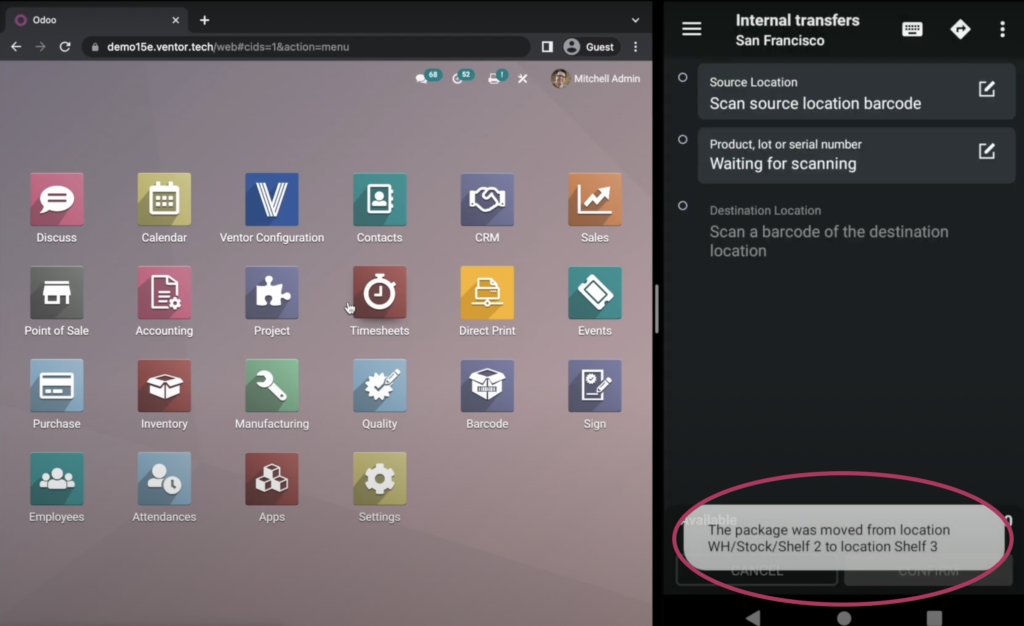The width and height of the screenshot is (1024, 626).
Task: Tap Android recent apps button
Action: 935,618
